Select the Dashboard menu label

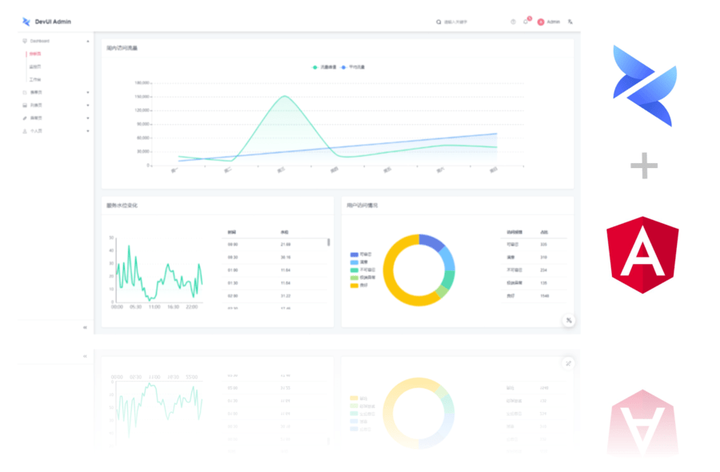click(40, 41)
